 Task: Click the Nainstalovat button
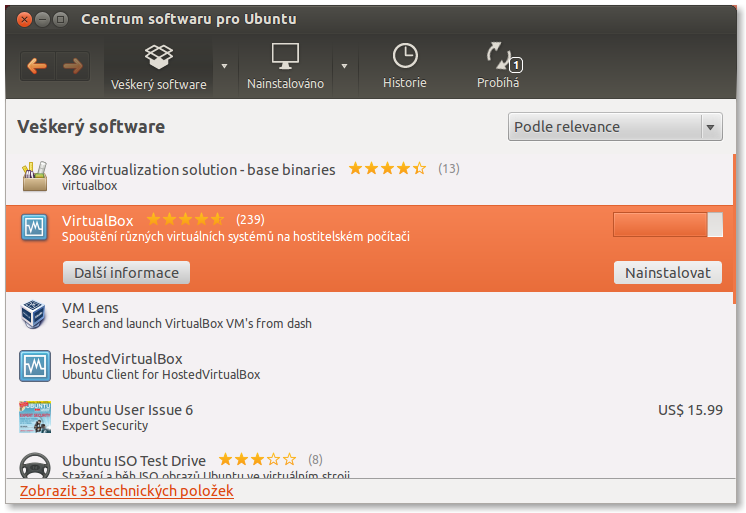coord(668,273)
